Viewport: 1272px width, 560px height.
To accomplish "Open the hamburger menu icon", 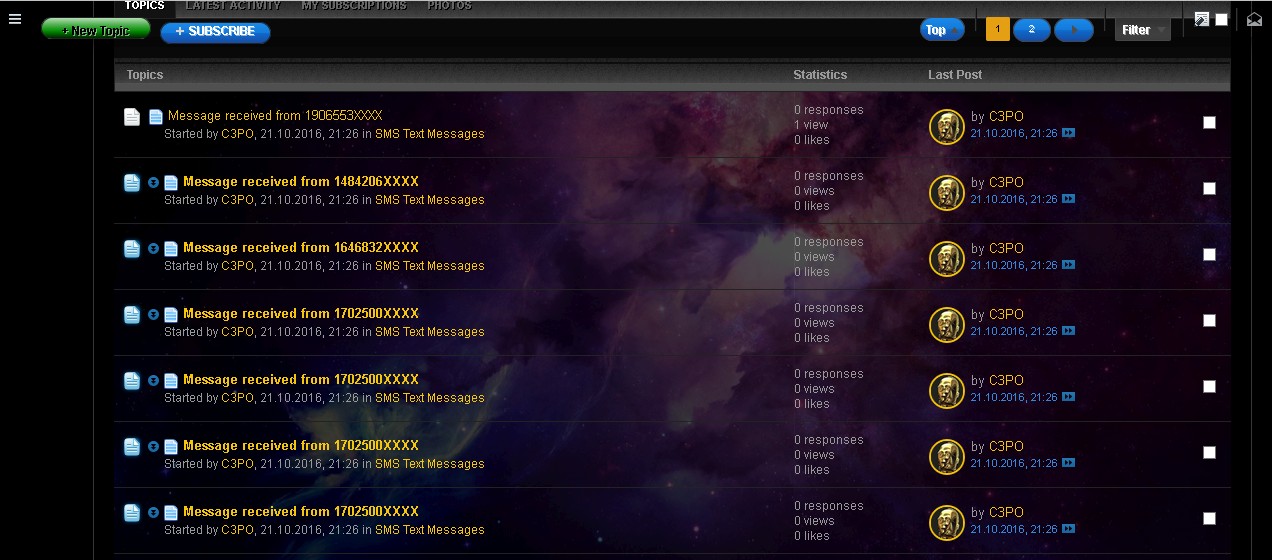I will tap(15, 19).
